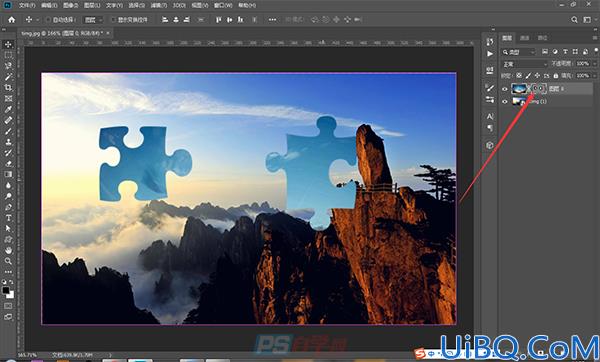The height and width of the screenshot is (362, 600).
Task: Open the Actions panel play icon
Action: (x=490, y=54)
